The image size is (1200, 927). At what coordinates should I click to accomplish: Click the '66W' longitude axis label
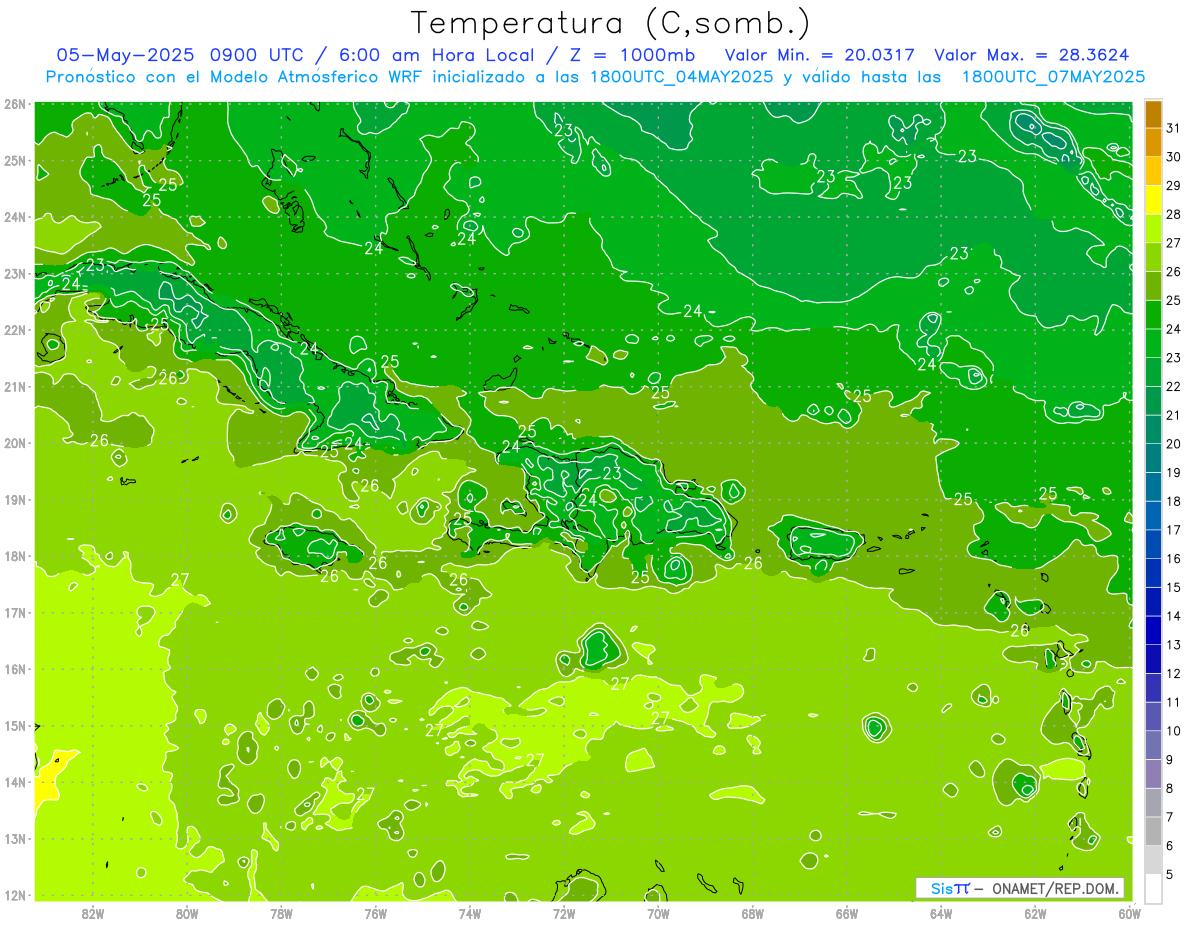846,912
